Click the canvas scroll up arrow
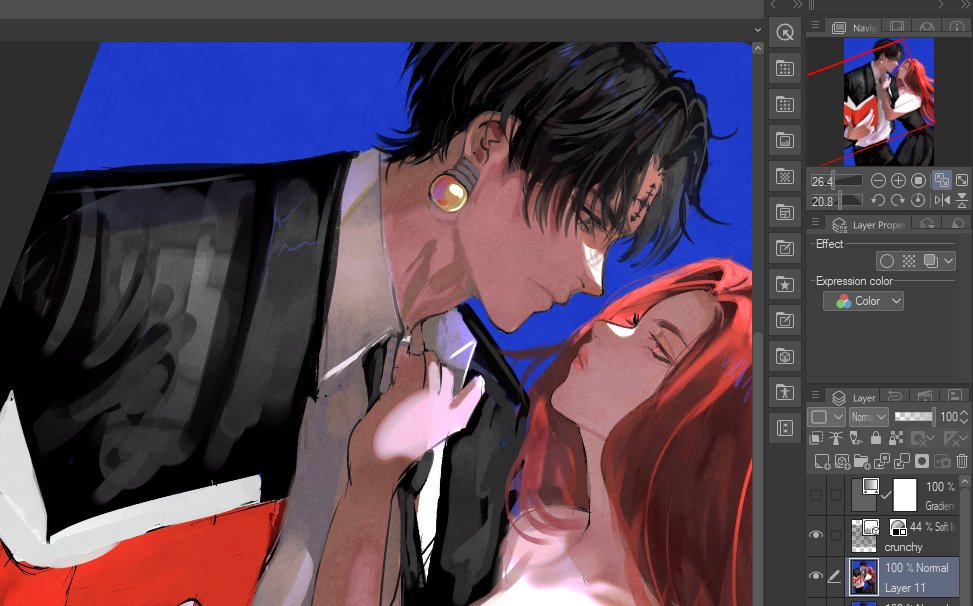 click(x=758, y=48)
